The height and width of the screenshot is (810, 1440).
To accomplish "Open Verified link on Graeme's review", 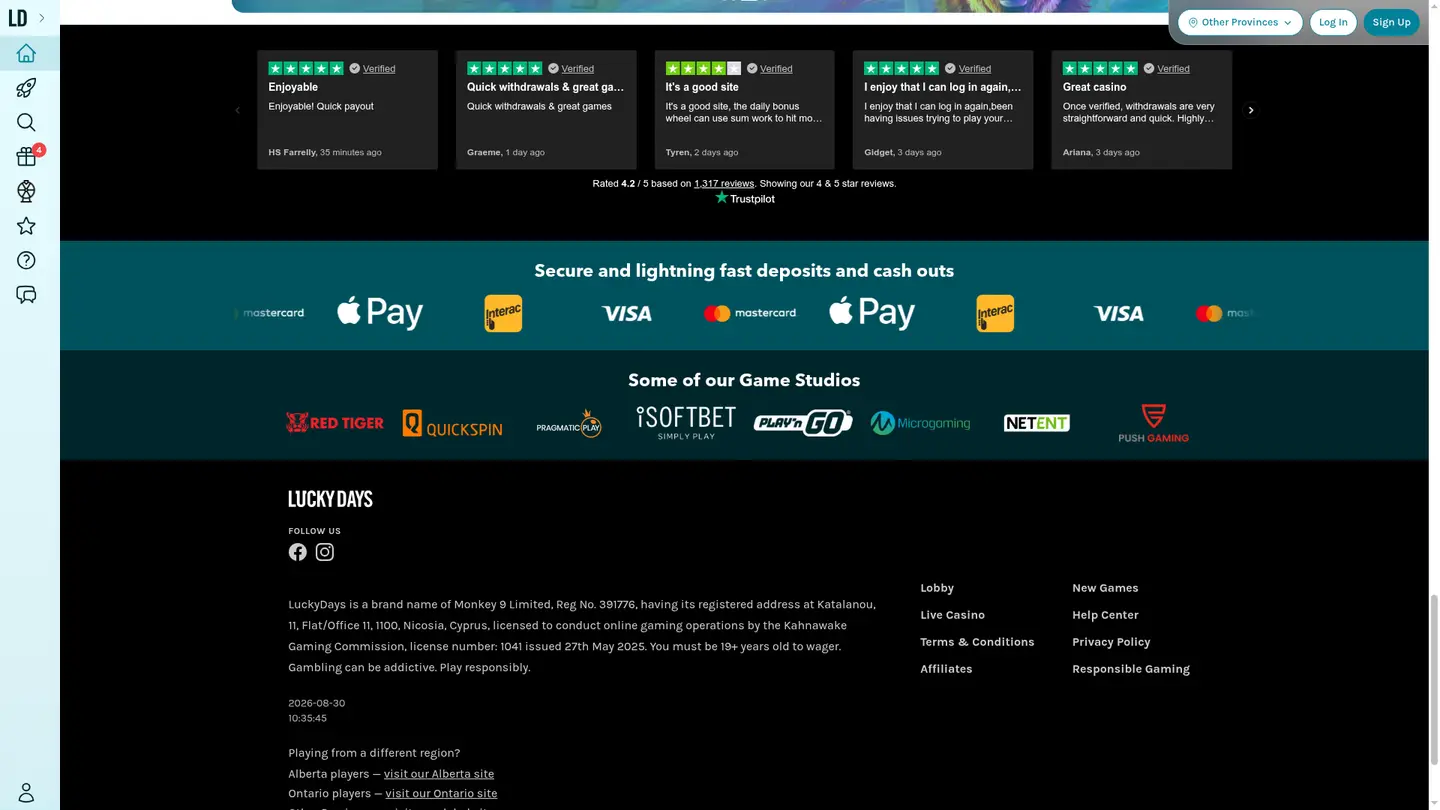I will 577,69.
